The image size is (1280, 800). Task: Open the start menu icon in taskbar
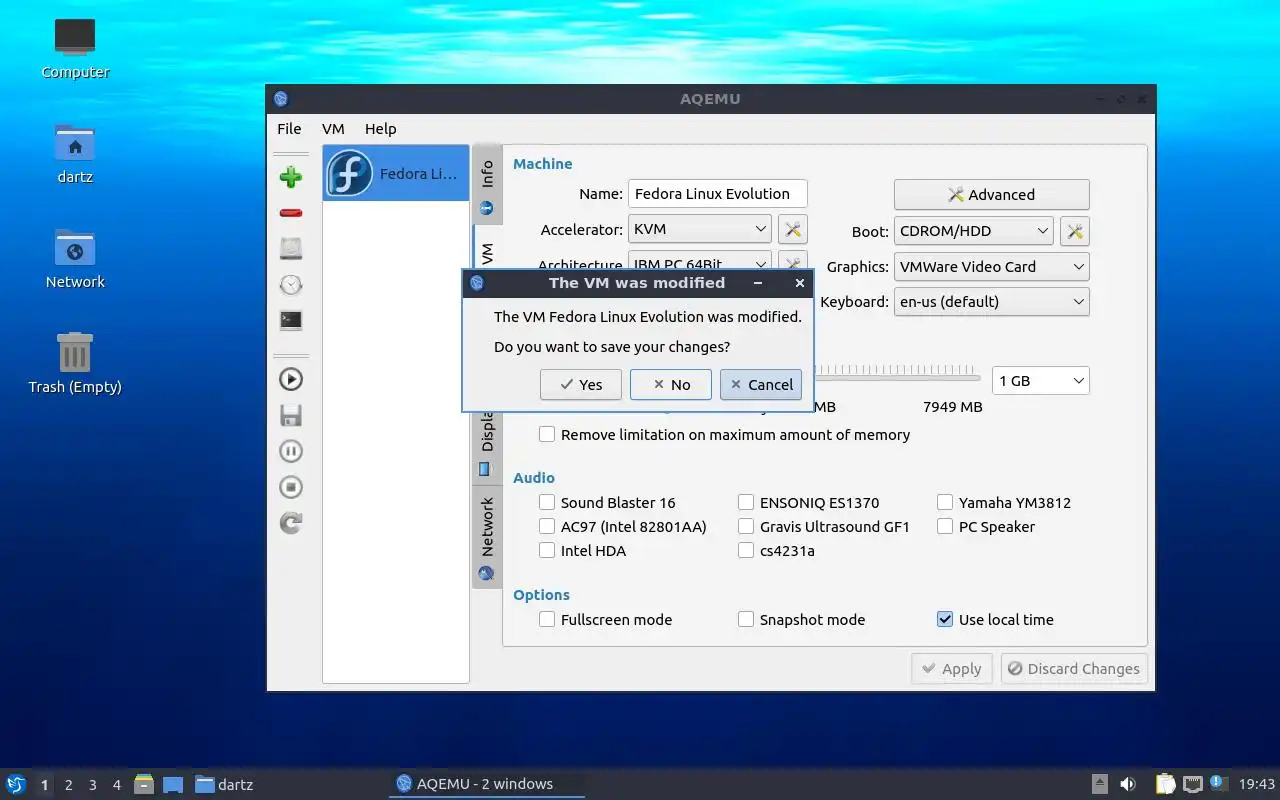click(15, 784)
